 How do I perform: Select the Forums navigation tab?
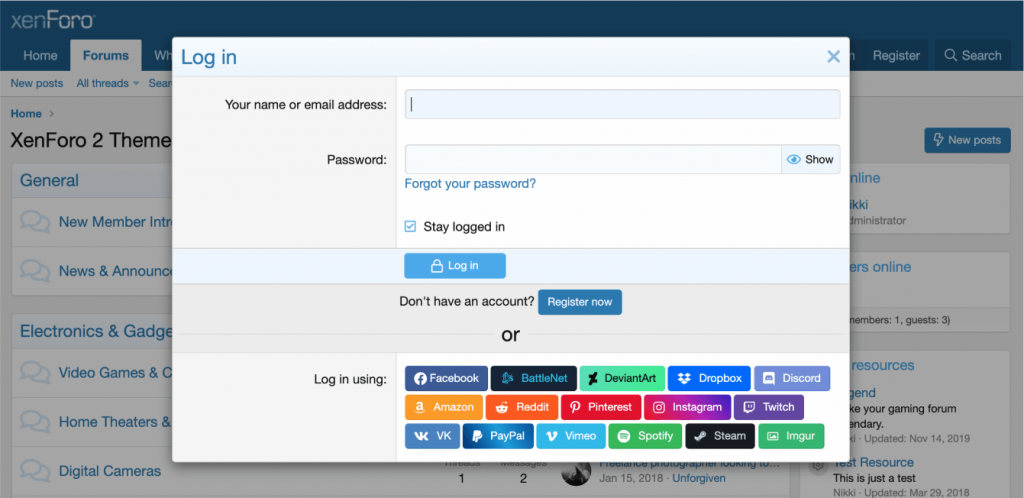106,55
